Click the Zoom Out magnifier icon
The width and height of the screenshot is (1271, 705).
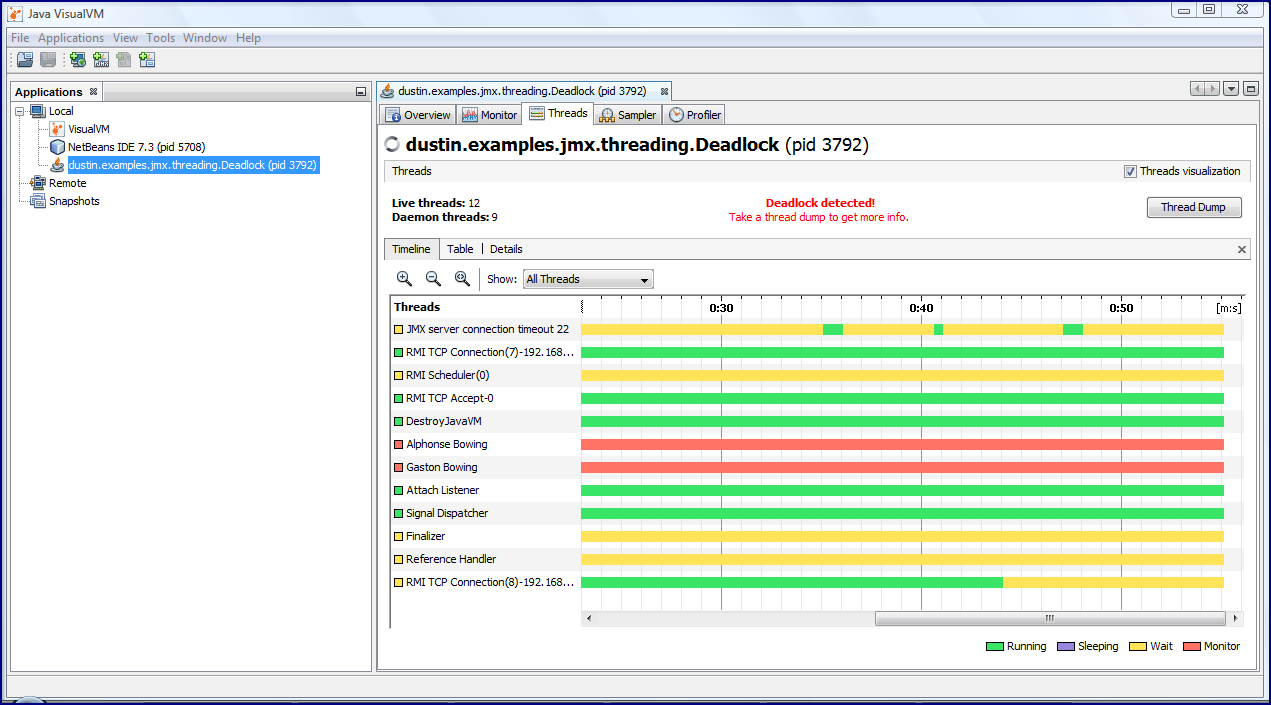pyautogui.click(x=433, y=279)
